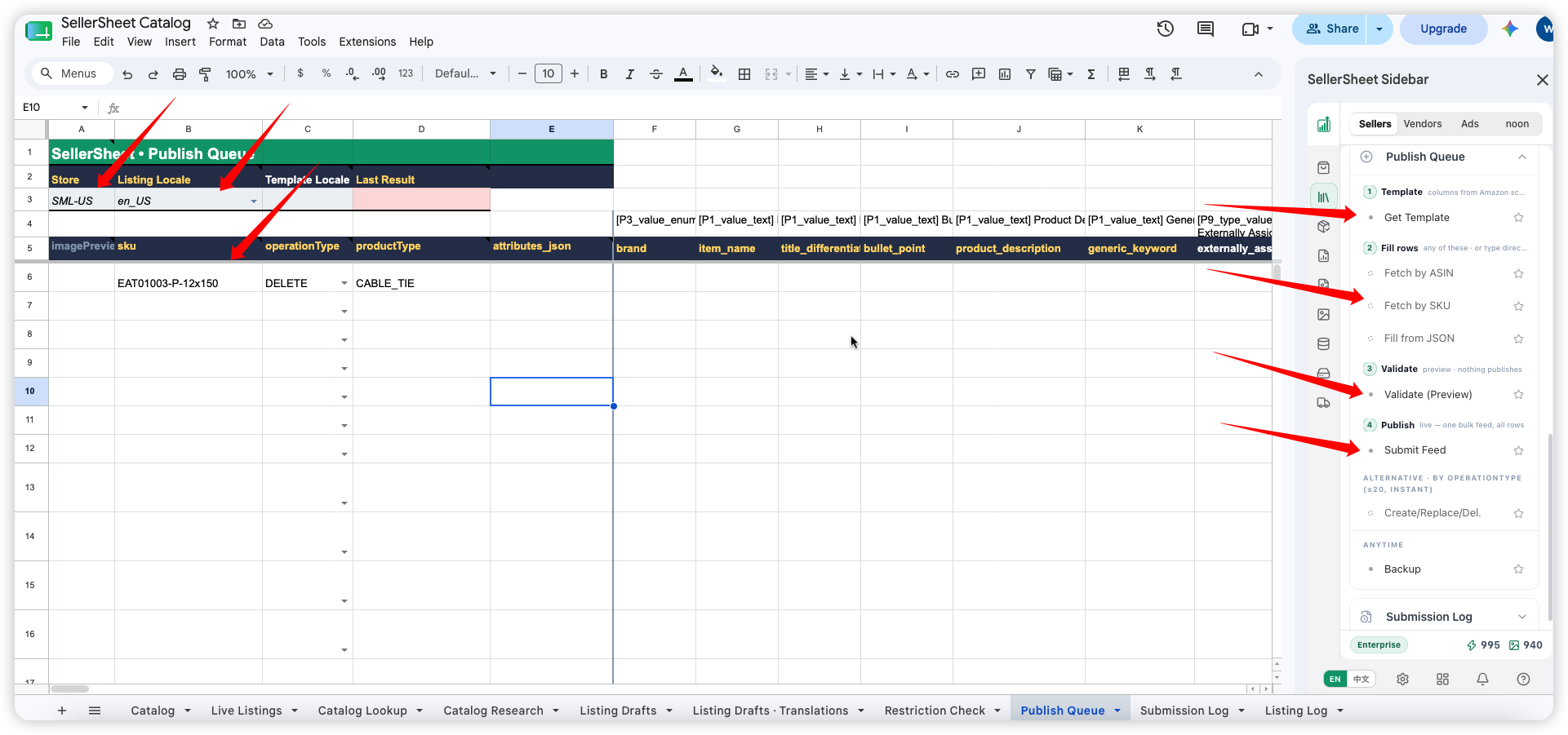This screenshot has width=1568, height=735.
Task: Open the sidebar truck icon section
Action: (x=1324, y=403)
